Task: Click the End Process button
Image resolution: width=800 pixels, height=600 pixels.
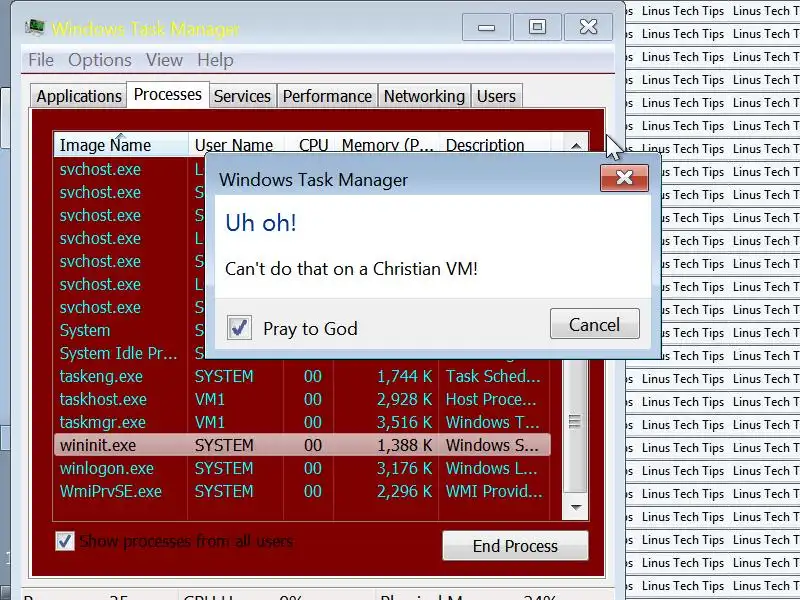Action: point(515,545)
